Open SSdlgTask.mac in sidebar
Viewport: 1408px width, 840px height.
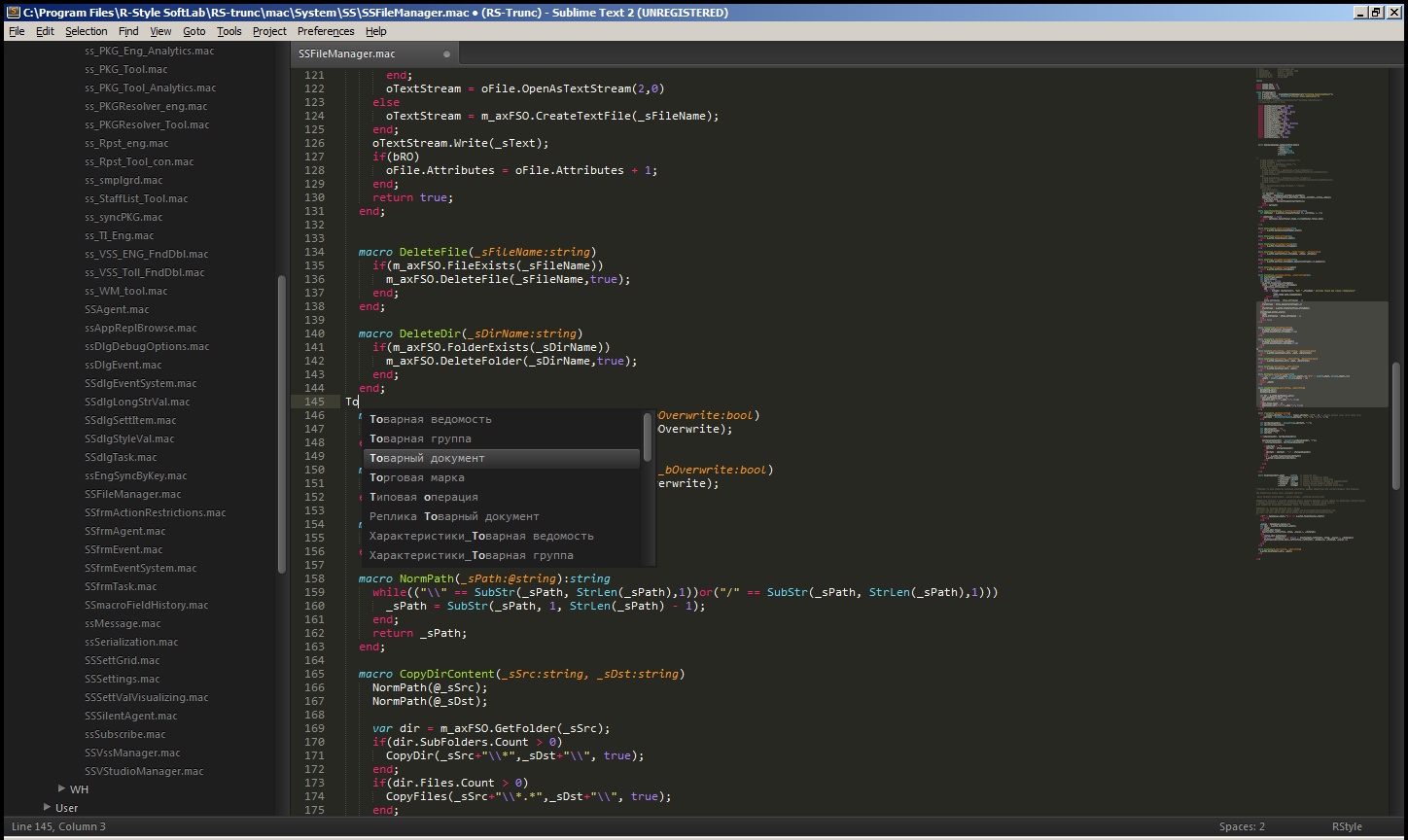121,457
